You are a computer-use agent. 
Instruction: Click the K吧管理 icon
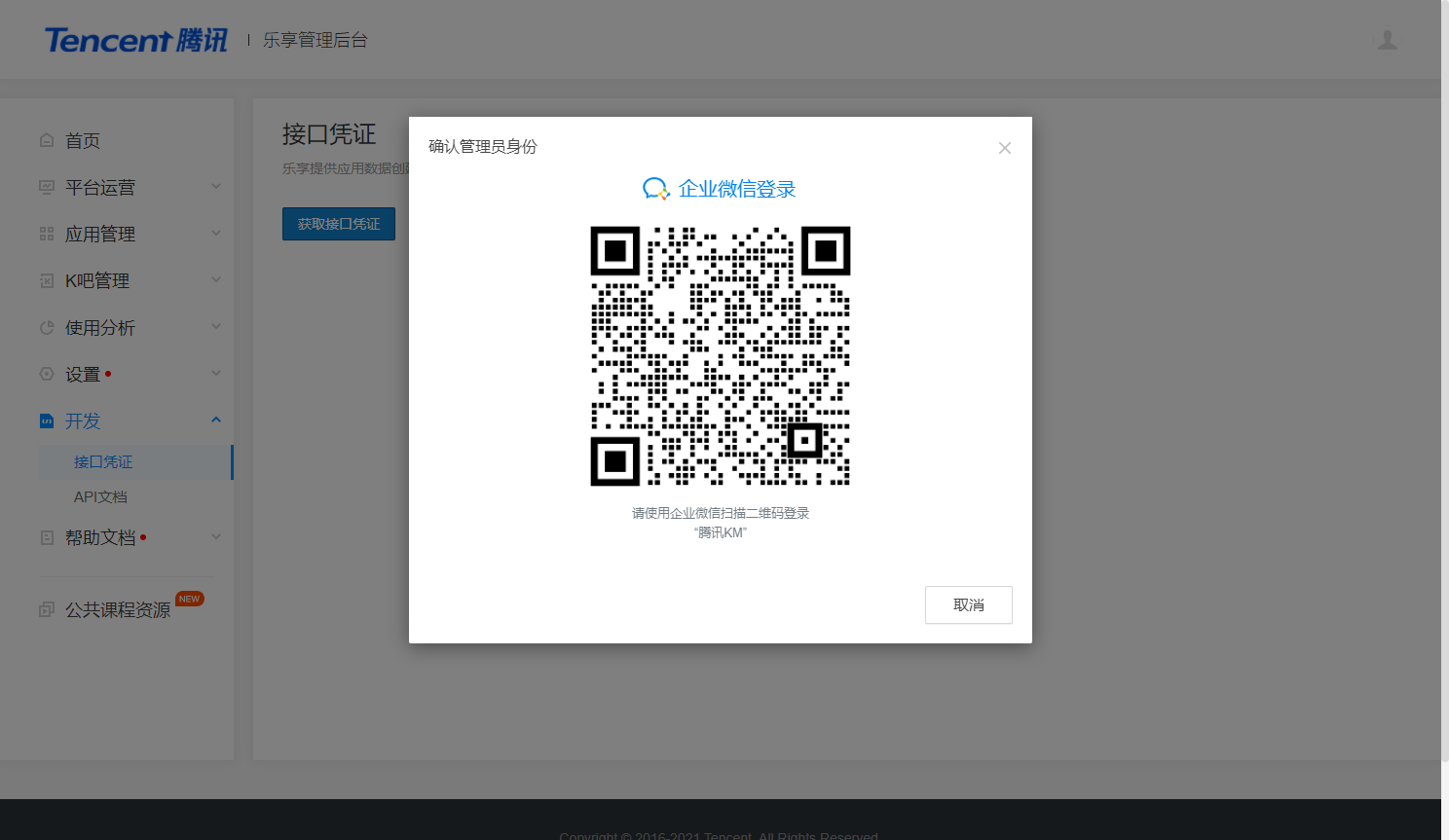[x=47, y=280]
